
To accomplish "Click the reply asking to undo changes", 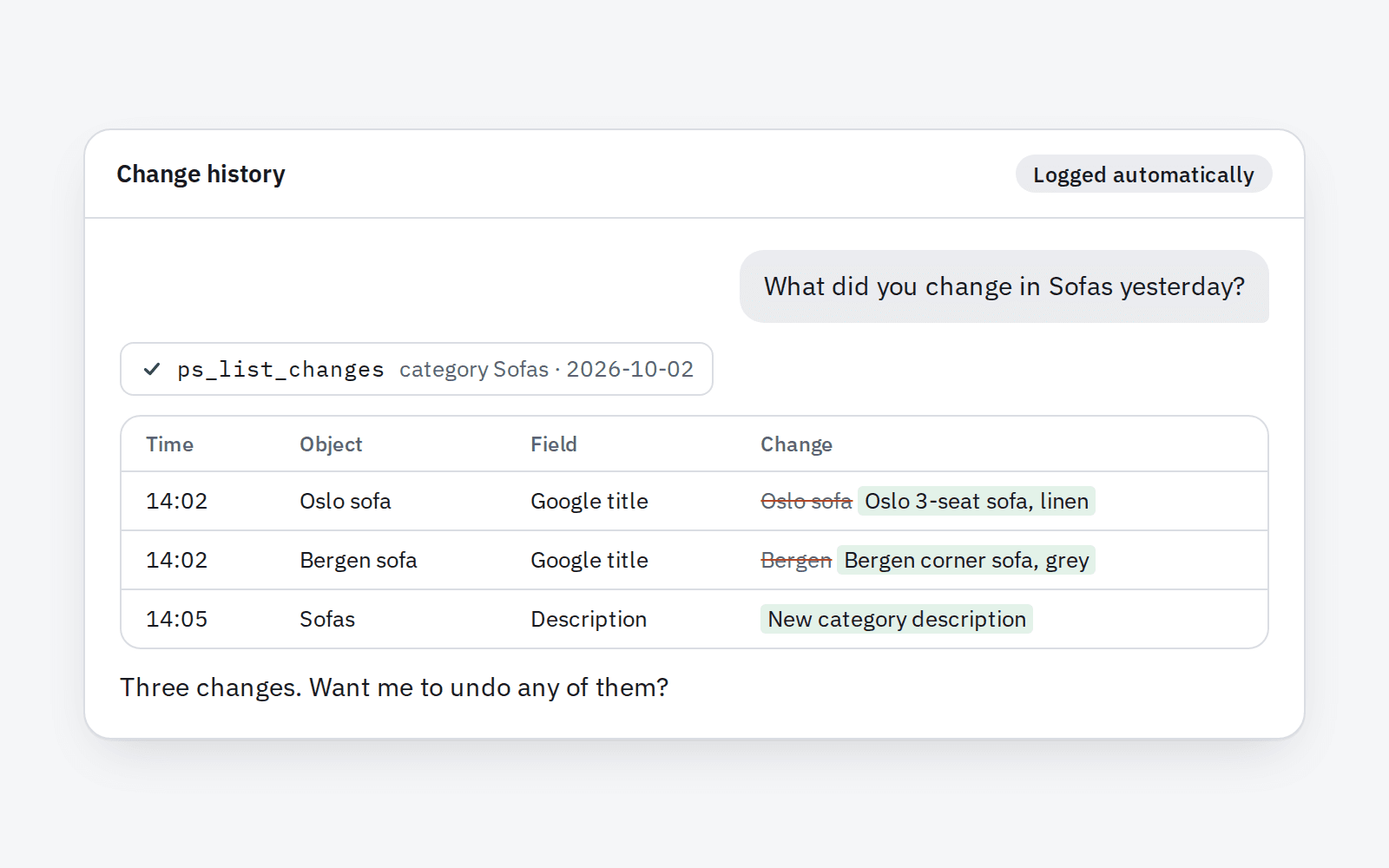I will 394,687.
